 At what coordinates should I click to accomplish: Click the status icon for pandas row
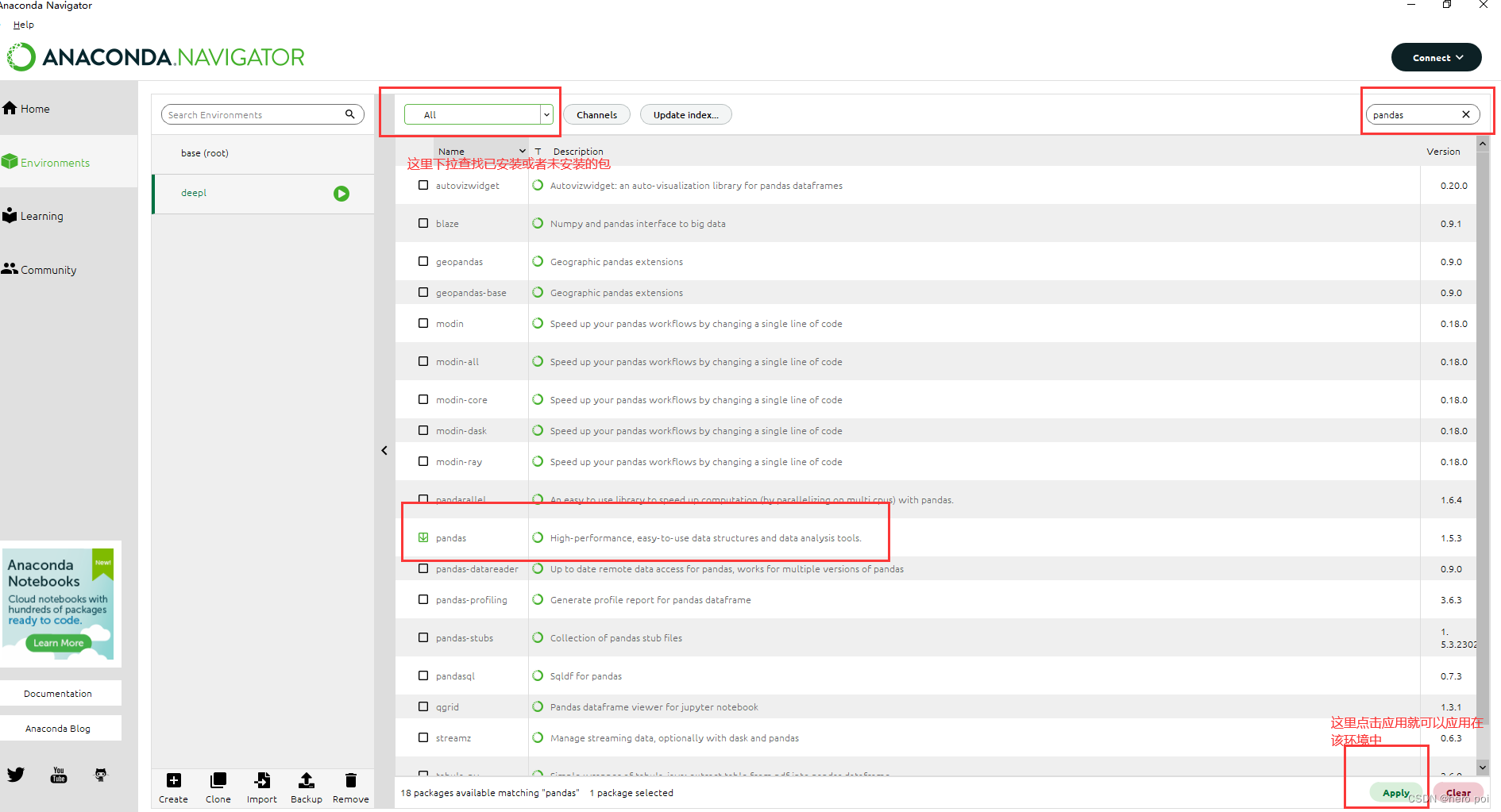[x=538, y=537]
